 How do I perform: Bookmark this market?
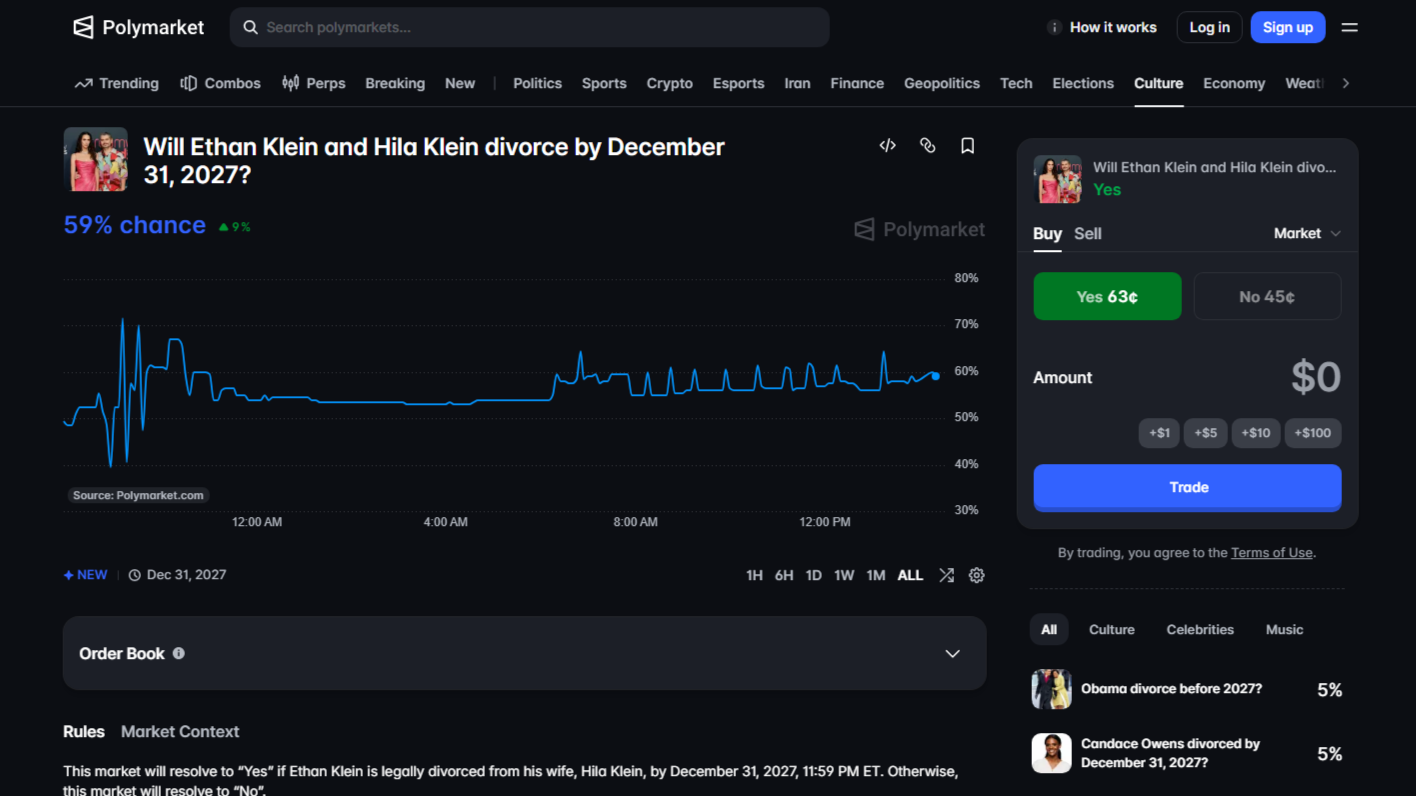(967, 146)
